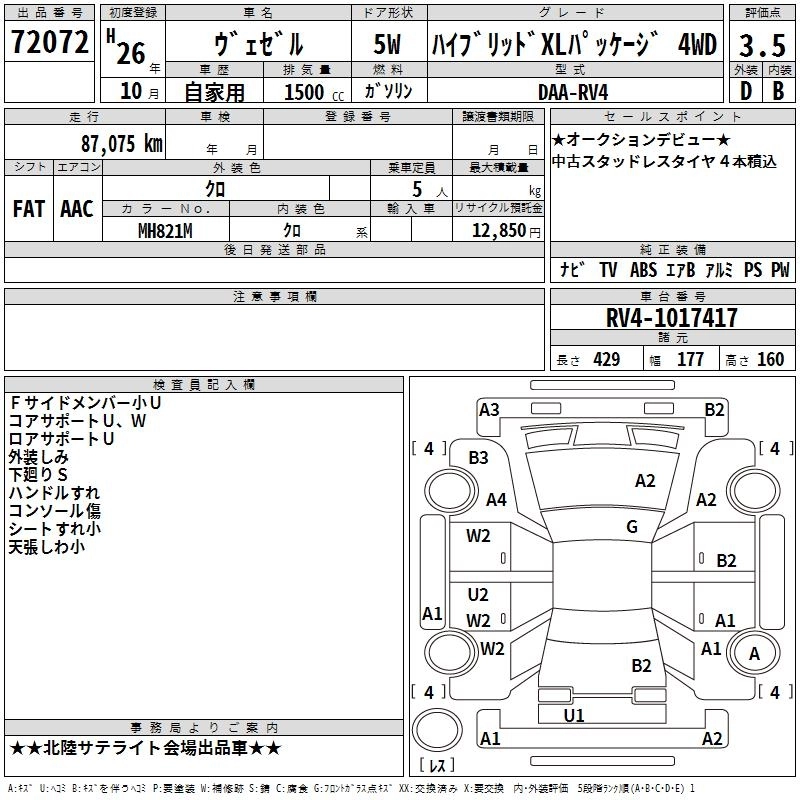800x800 pixels.
Task: Click the 中古スタッドレスタイヤ sales point line
Action: point(664,161)
